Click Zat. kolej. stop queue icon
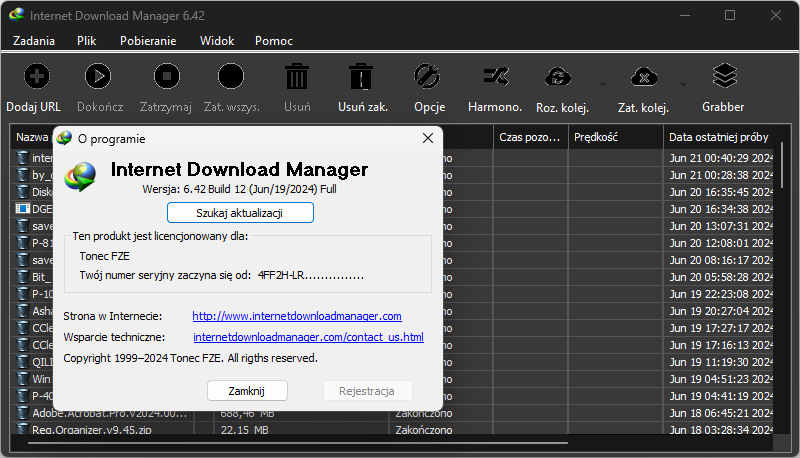The image size is (800, 458). tap(644, 77)
